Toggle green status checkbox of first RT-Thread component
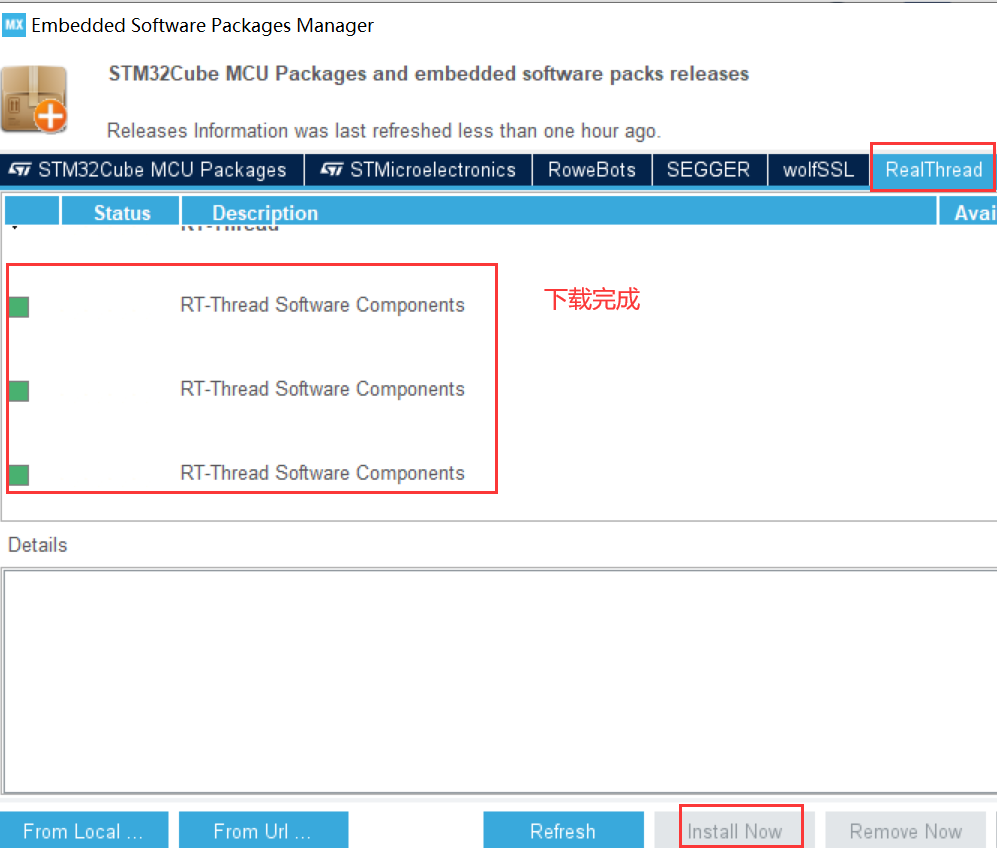The image size is (997, 848). [18, 307]
